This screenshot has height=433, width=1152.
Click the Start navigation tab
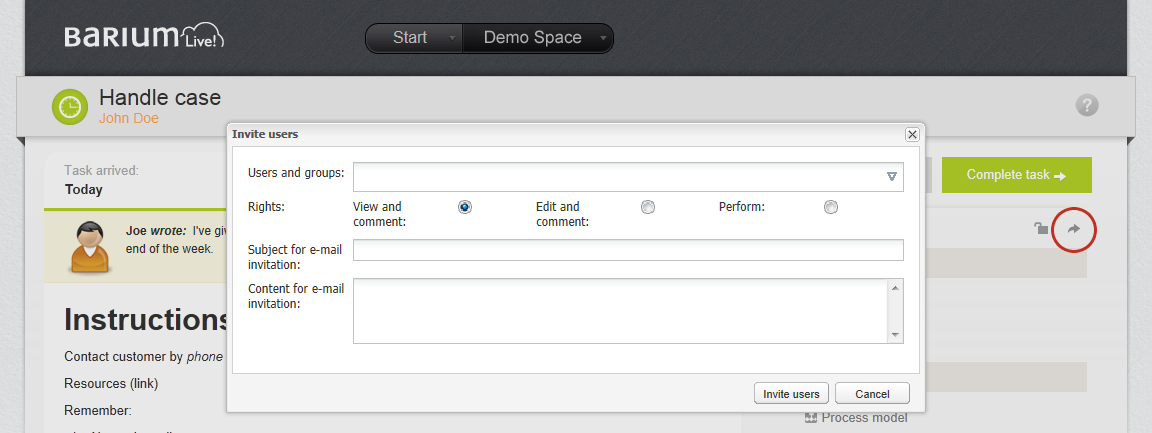coord(410,38)
